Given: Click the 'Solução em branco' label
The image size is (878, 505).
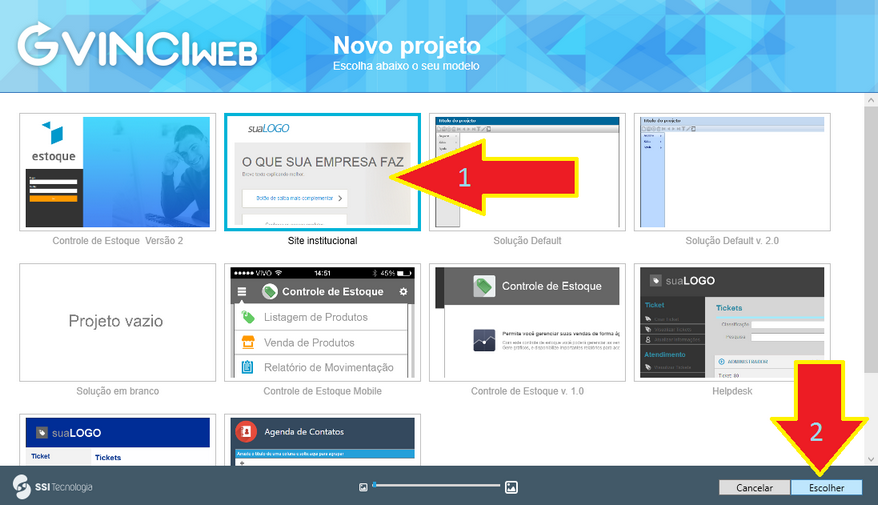Looking at the screenshot, I should pyautogui.click(x=118, y=391).
